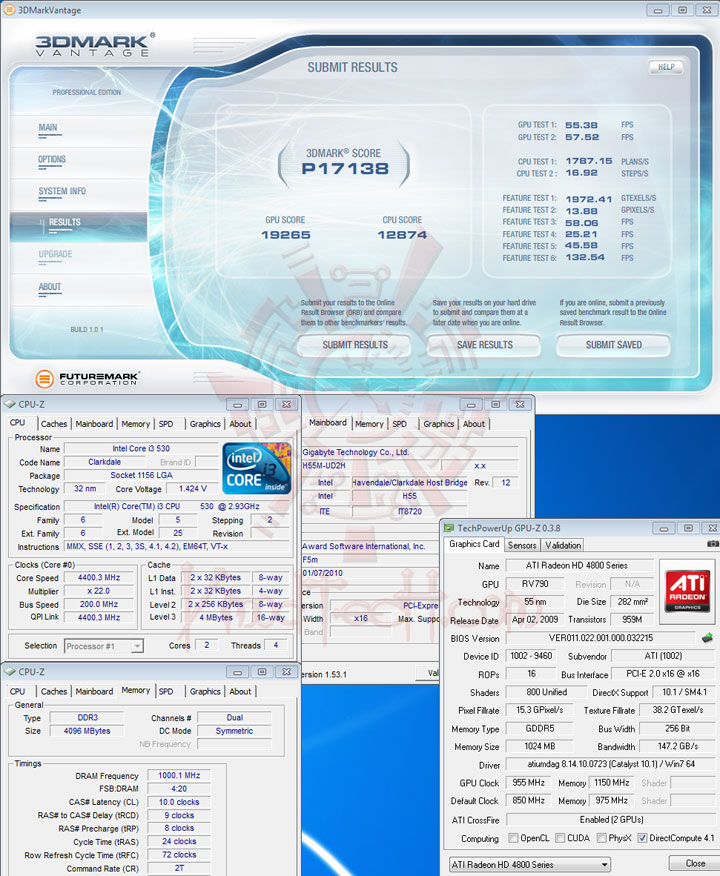Click the ATI CrossFire Enabled (2 GPUs) field
720x876 pixels.
[611, 820]
